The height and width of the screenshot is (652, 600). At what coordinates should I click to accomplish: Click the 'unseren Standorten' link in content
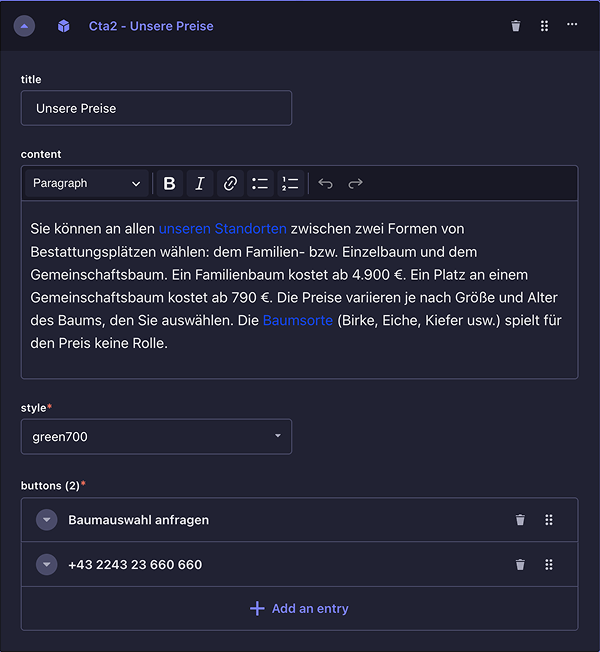coord(223,229)
